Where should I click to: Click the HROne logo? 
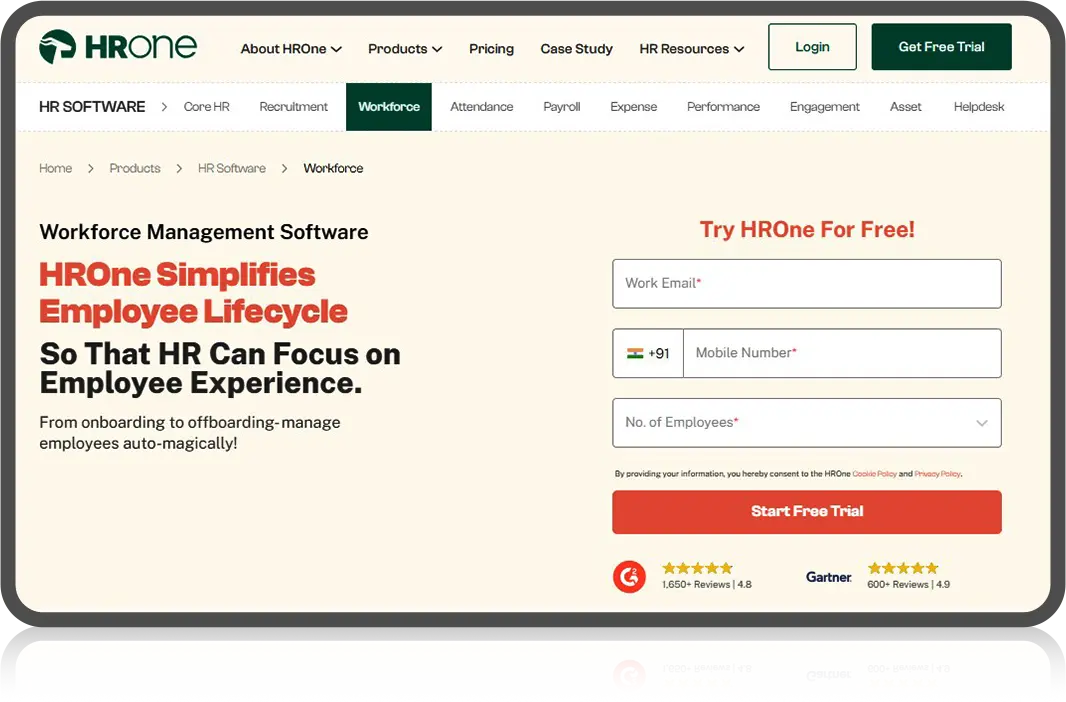click(x=117, y=45)
